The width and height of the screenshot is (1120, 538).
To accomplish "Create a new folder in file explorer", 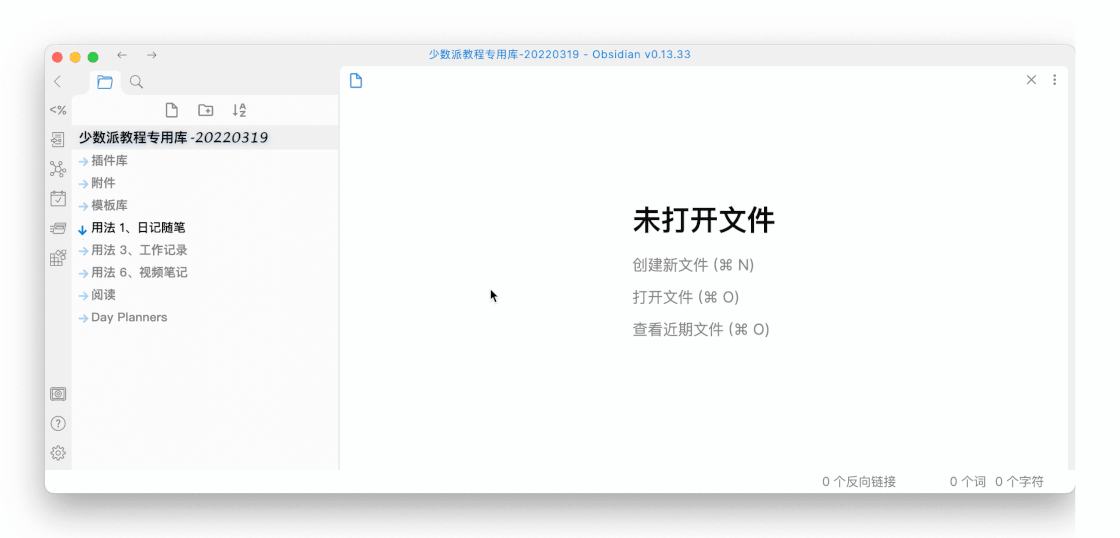I will [x=205, y=110].
